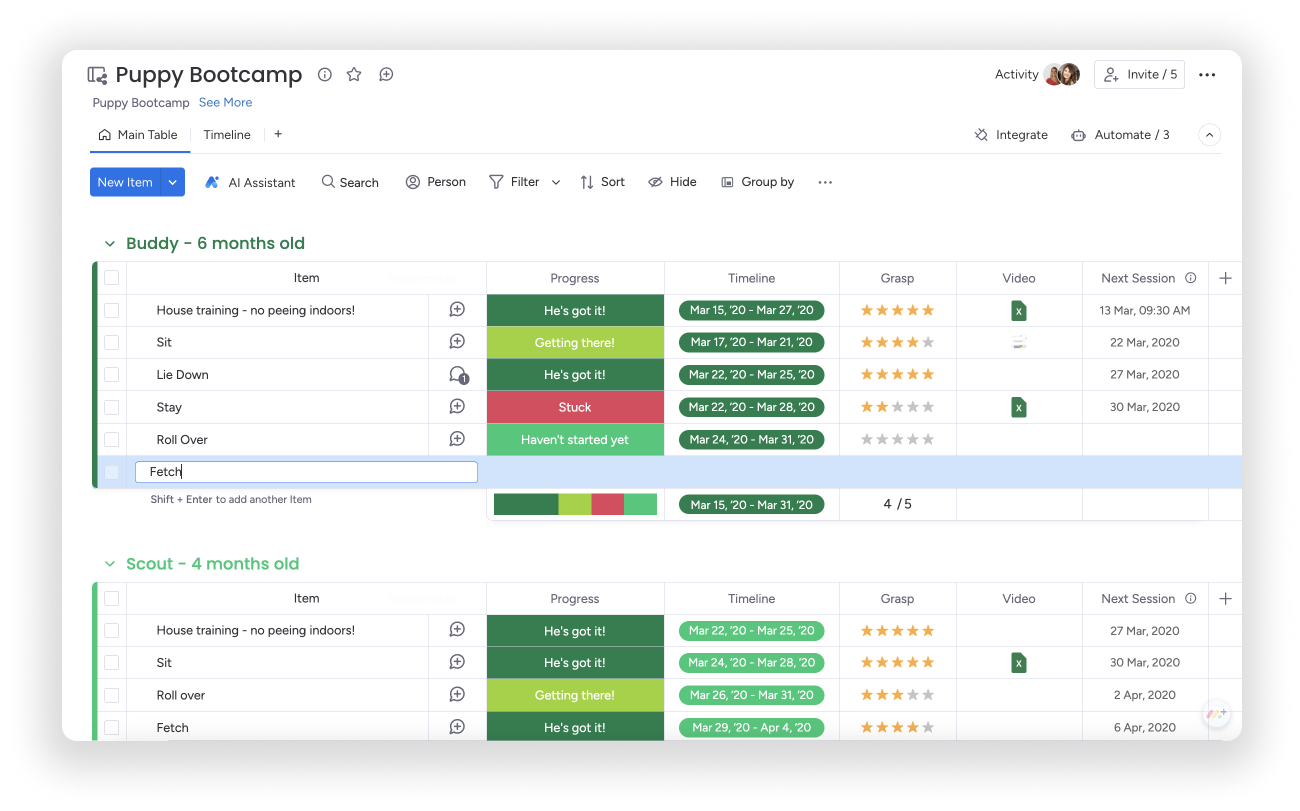This screenshot has width=1300, height=811.
Task: Add a column to Buddy group table
Action: [1226, 278]
